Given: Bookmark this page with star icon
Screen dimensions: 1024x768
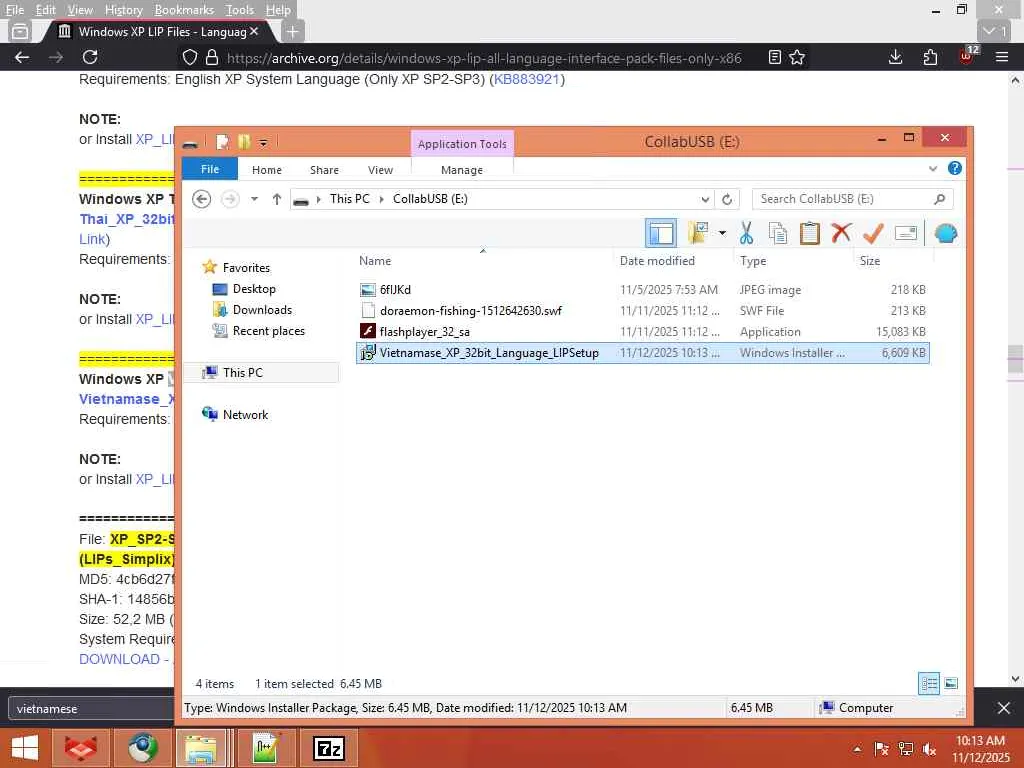Looking at the screenshot, I should pos(797,57).
